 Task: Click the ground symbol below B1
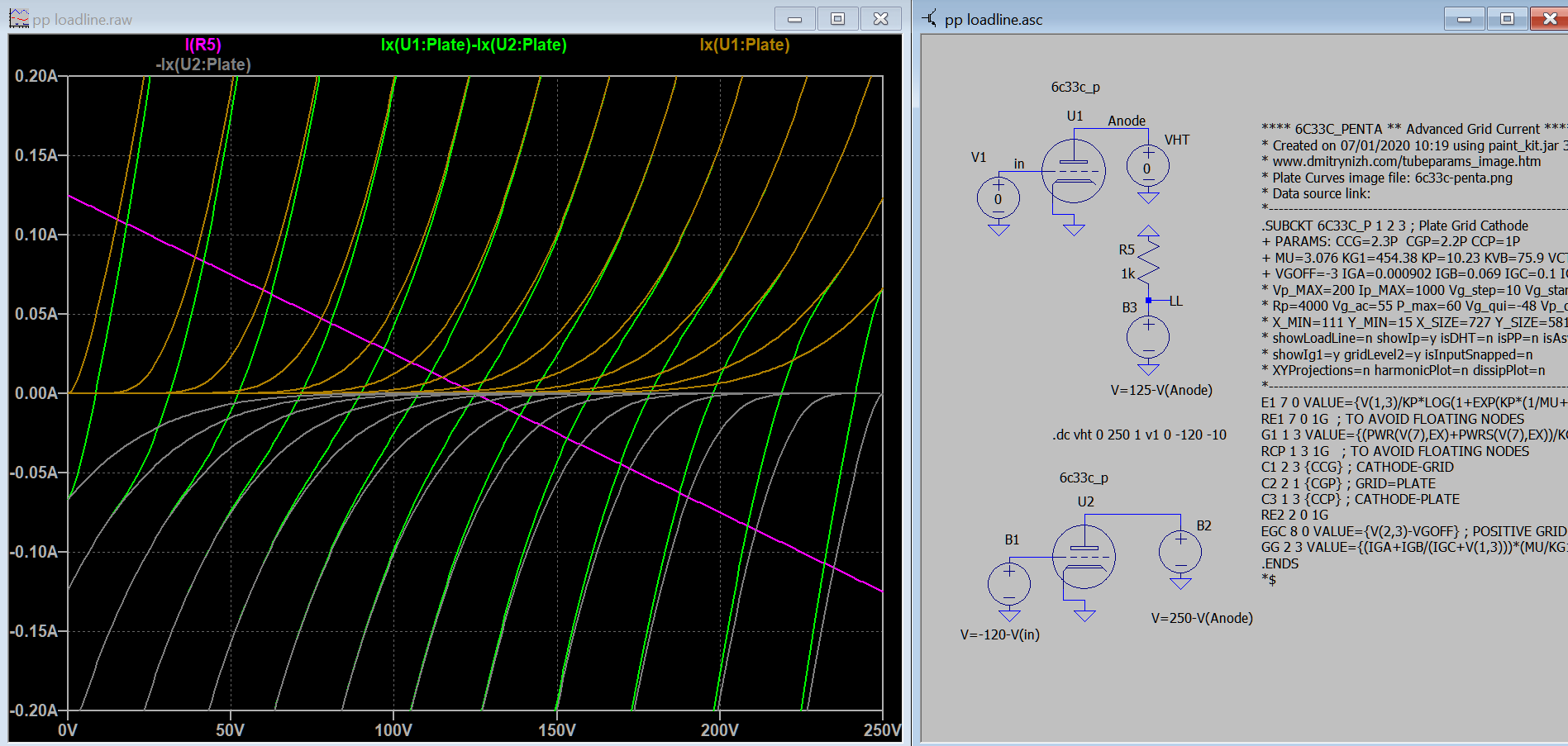[1009, 615]
